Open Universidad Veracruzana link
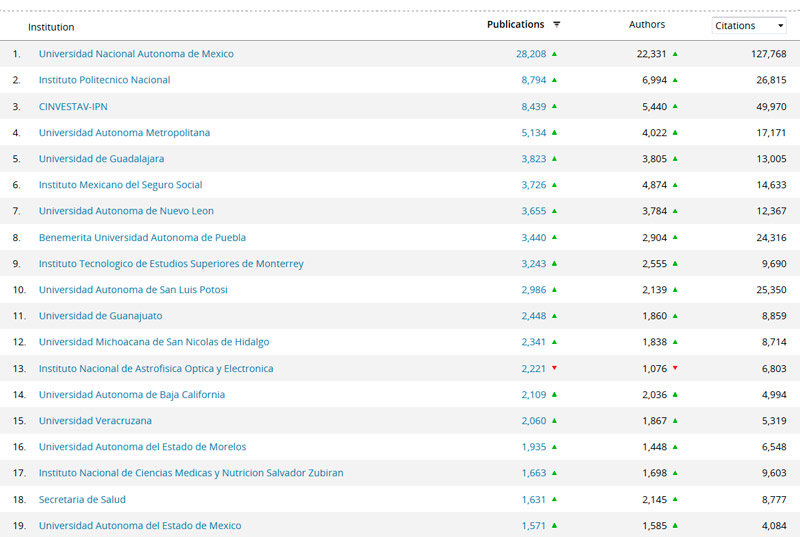 click(95, 421)
